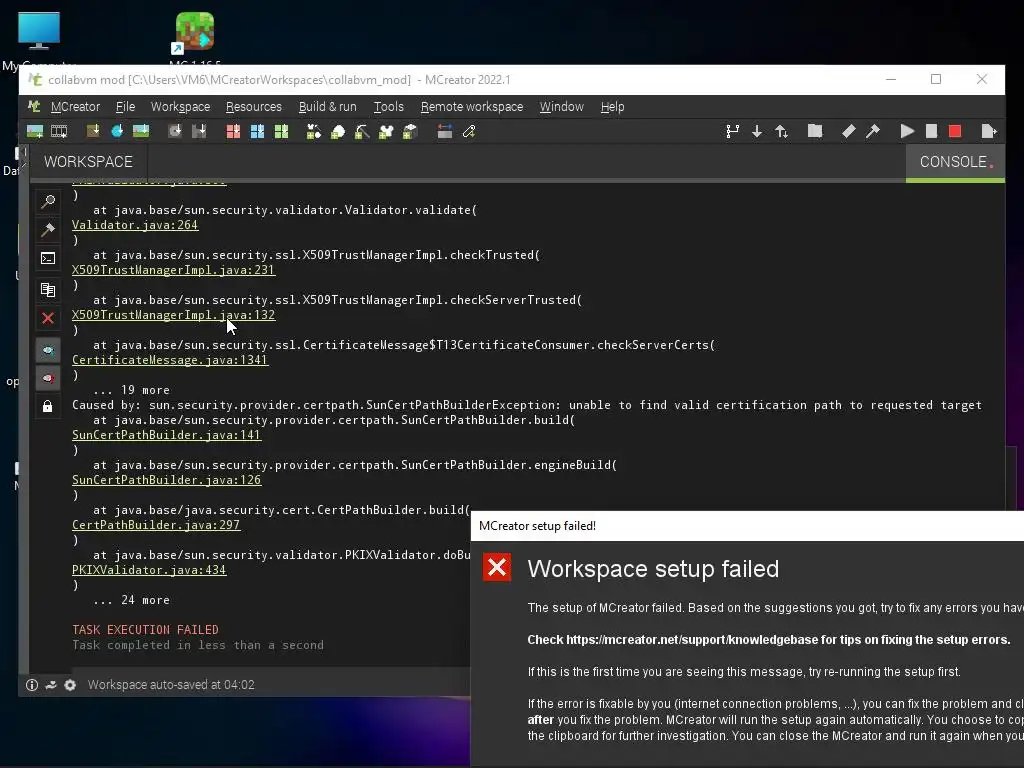Open the Tools menu
Screen dimensions: 1024x768
tap(389, 106)
